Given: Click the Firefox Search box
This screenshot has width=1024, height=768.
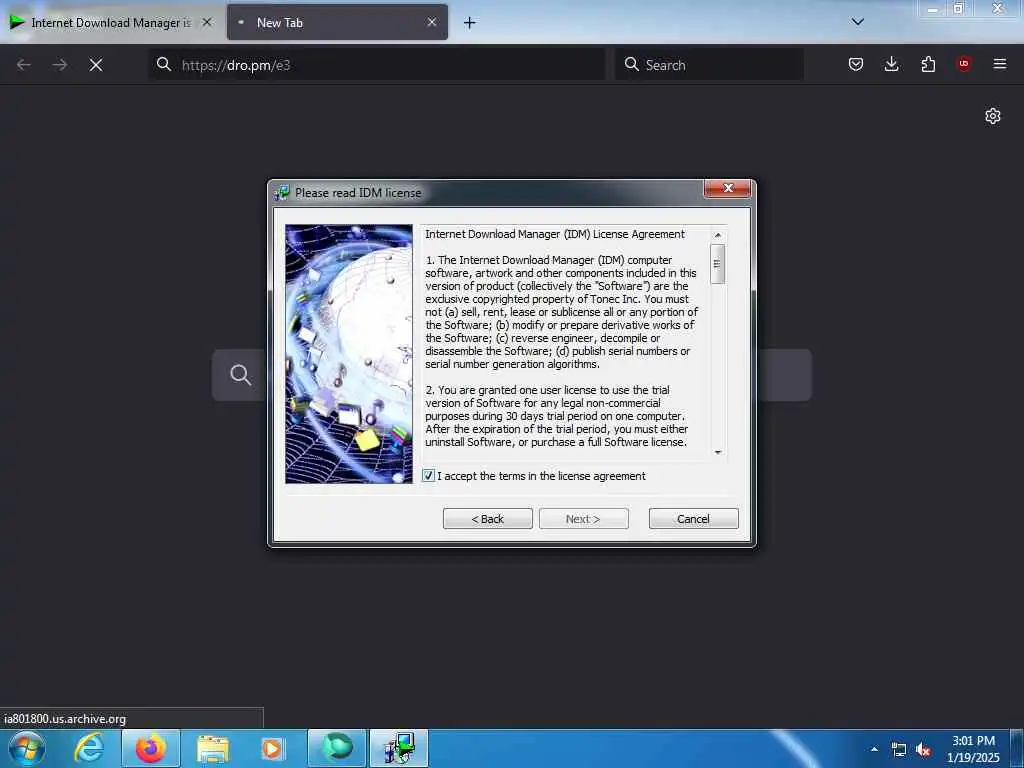Looking at the screenshot, I should (709, 65).
